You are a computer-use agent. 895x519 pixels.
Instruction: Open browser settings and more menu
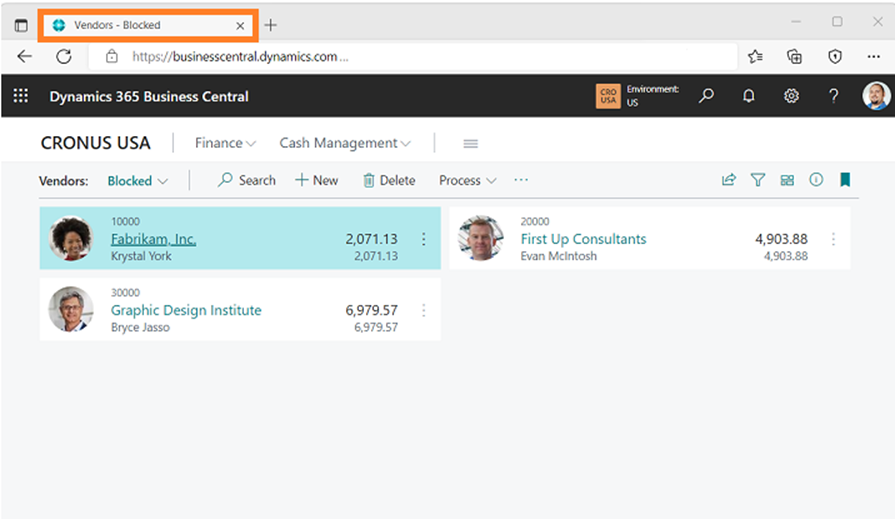(873, 57)
